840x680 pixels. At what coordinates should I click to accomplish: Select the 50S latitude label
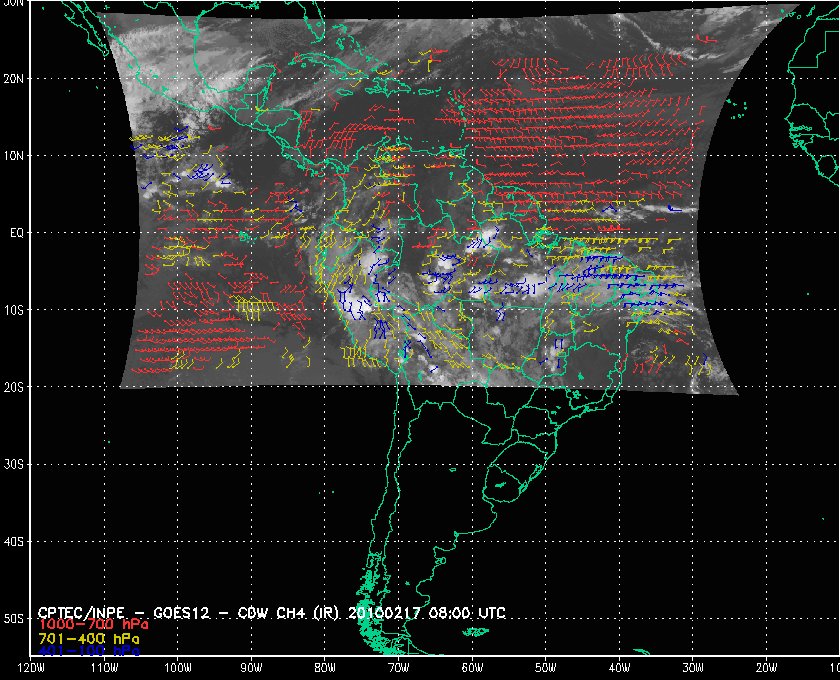[x=13, y=619]
